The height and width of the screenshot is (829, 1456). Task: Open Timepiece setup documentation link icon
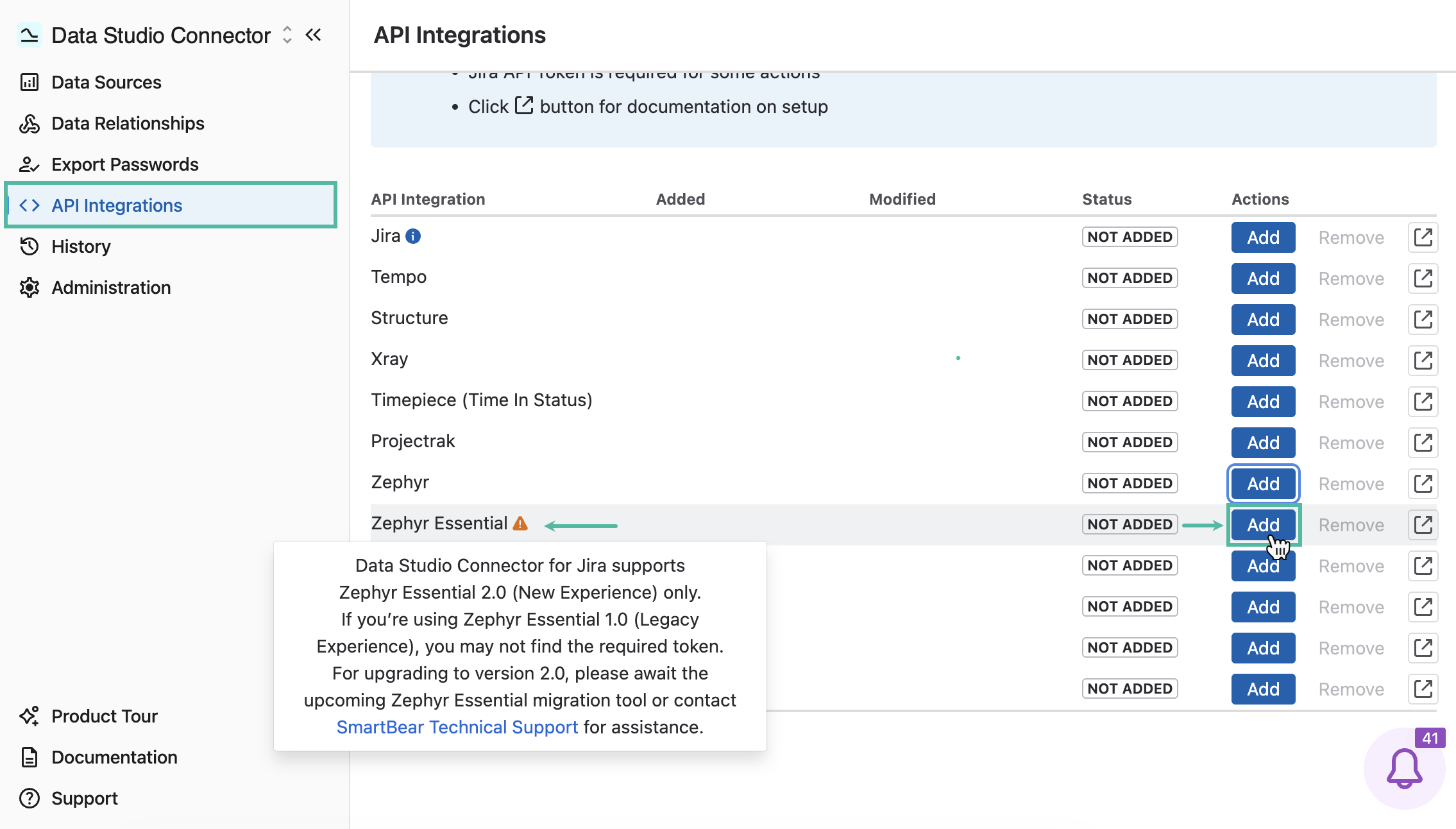tap(1423, 402)
